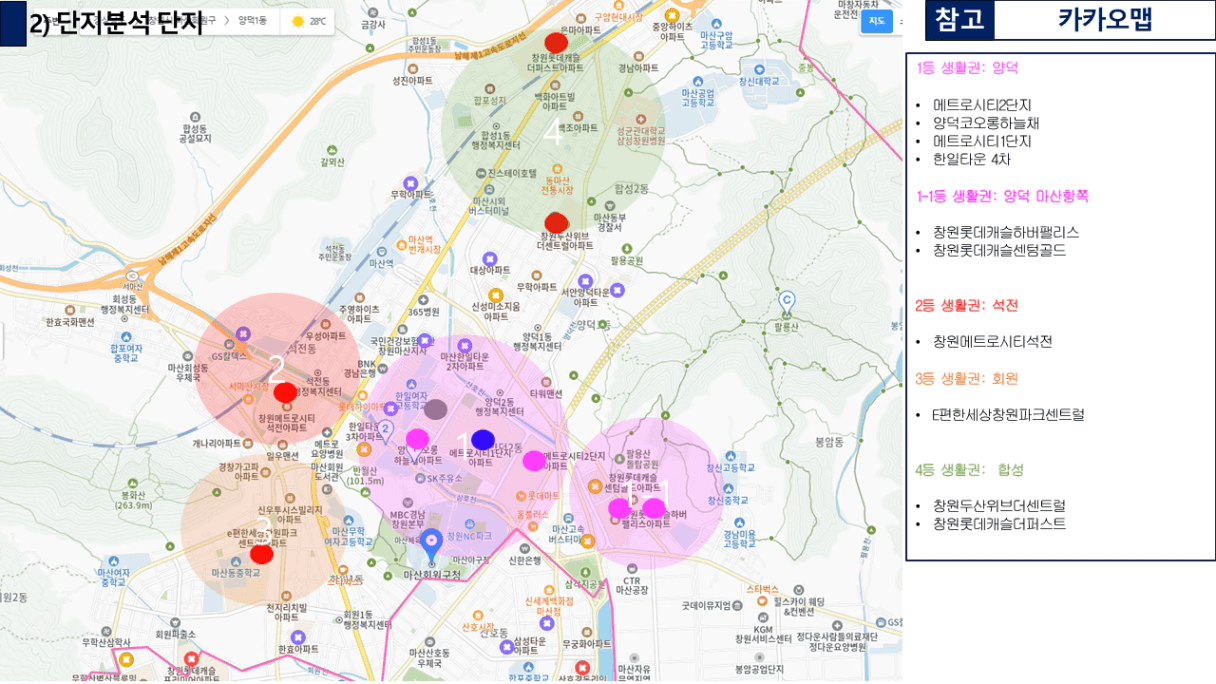This screenshot has width=1216, height=684.
Task: Select the 창신대학교 university icon
Action: 758,69
